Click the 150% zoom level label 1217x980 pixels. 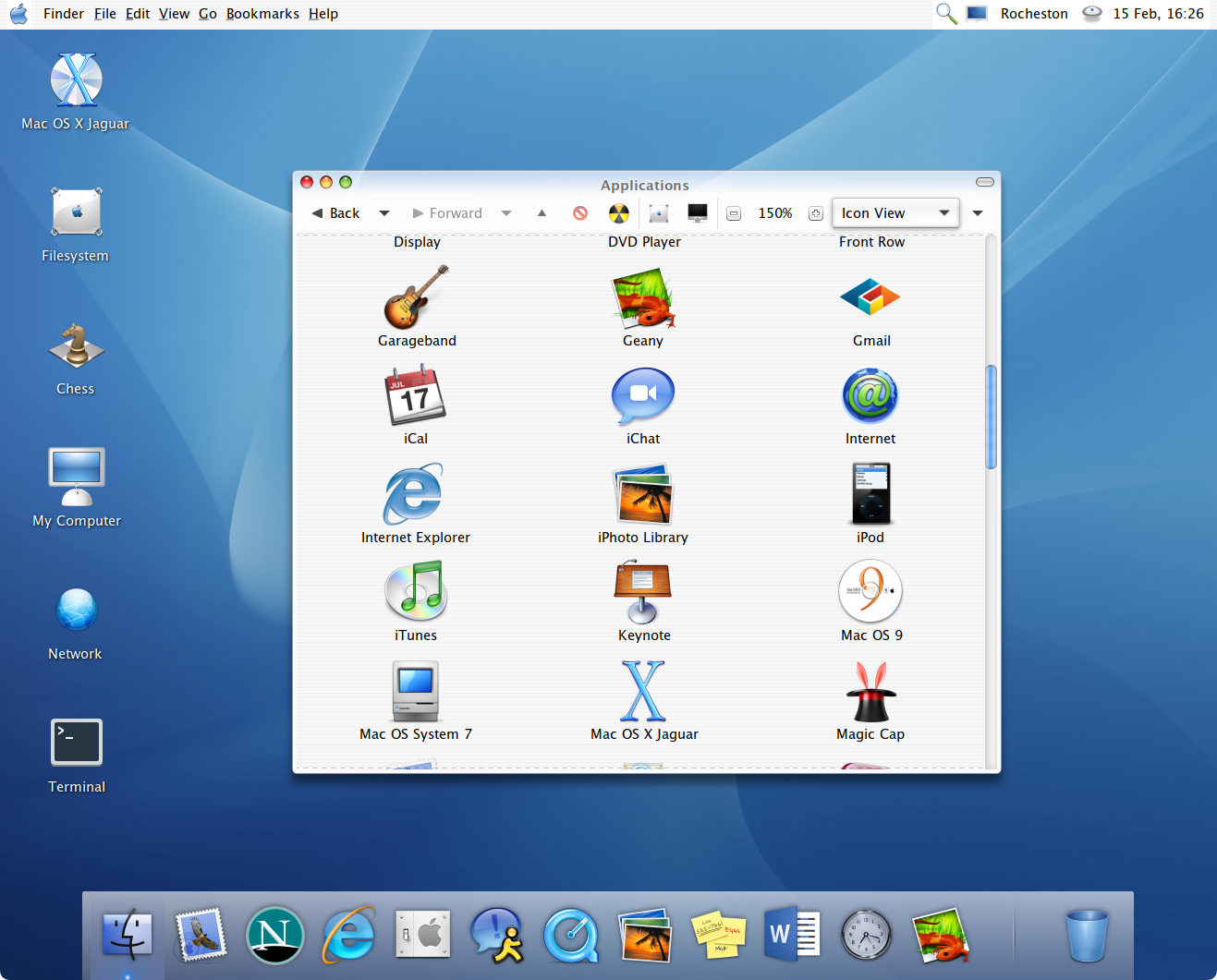click(x=775, y=213)
